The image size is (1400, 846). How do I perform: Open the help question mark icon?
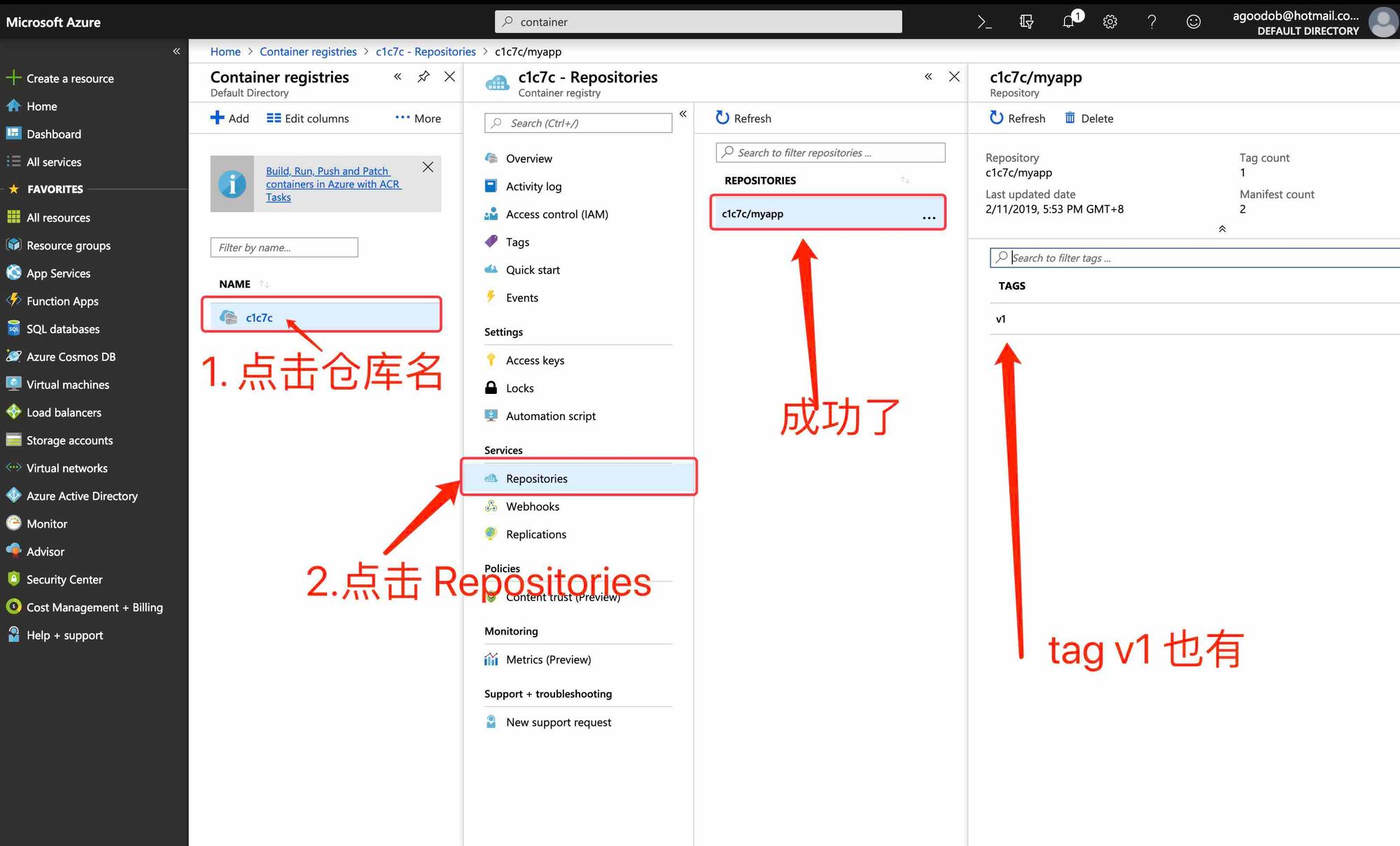1151,22
